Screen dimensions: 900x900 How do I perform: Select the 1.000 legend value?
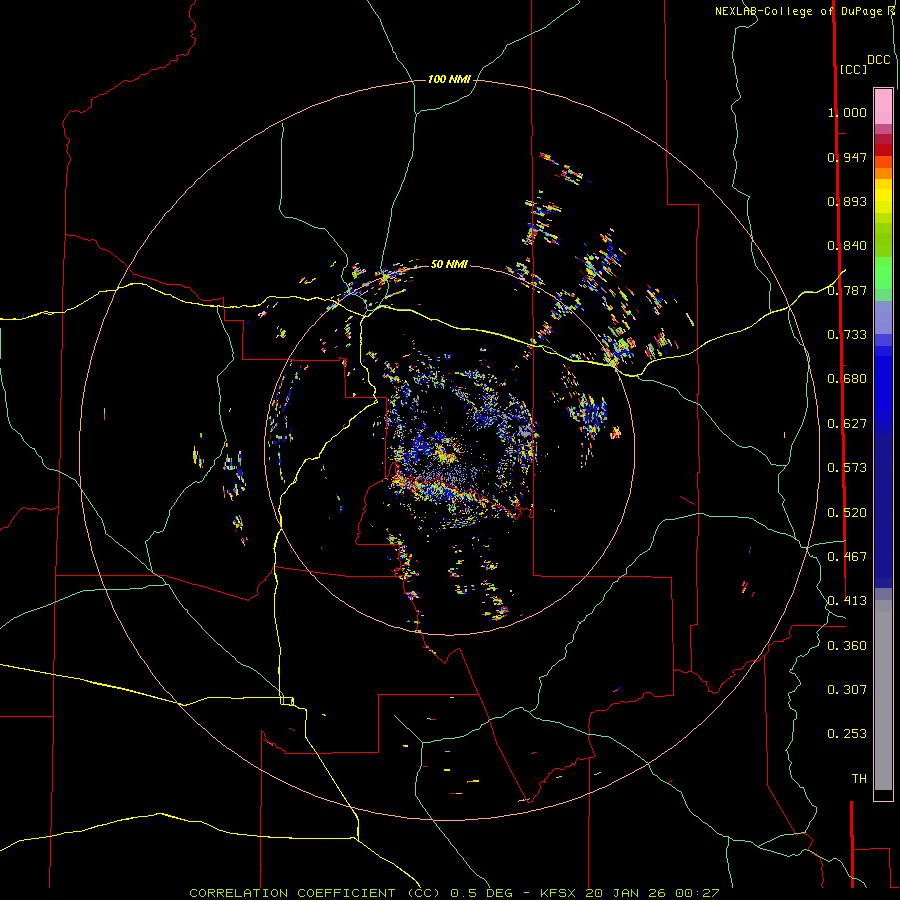(847, 112)
